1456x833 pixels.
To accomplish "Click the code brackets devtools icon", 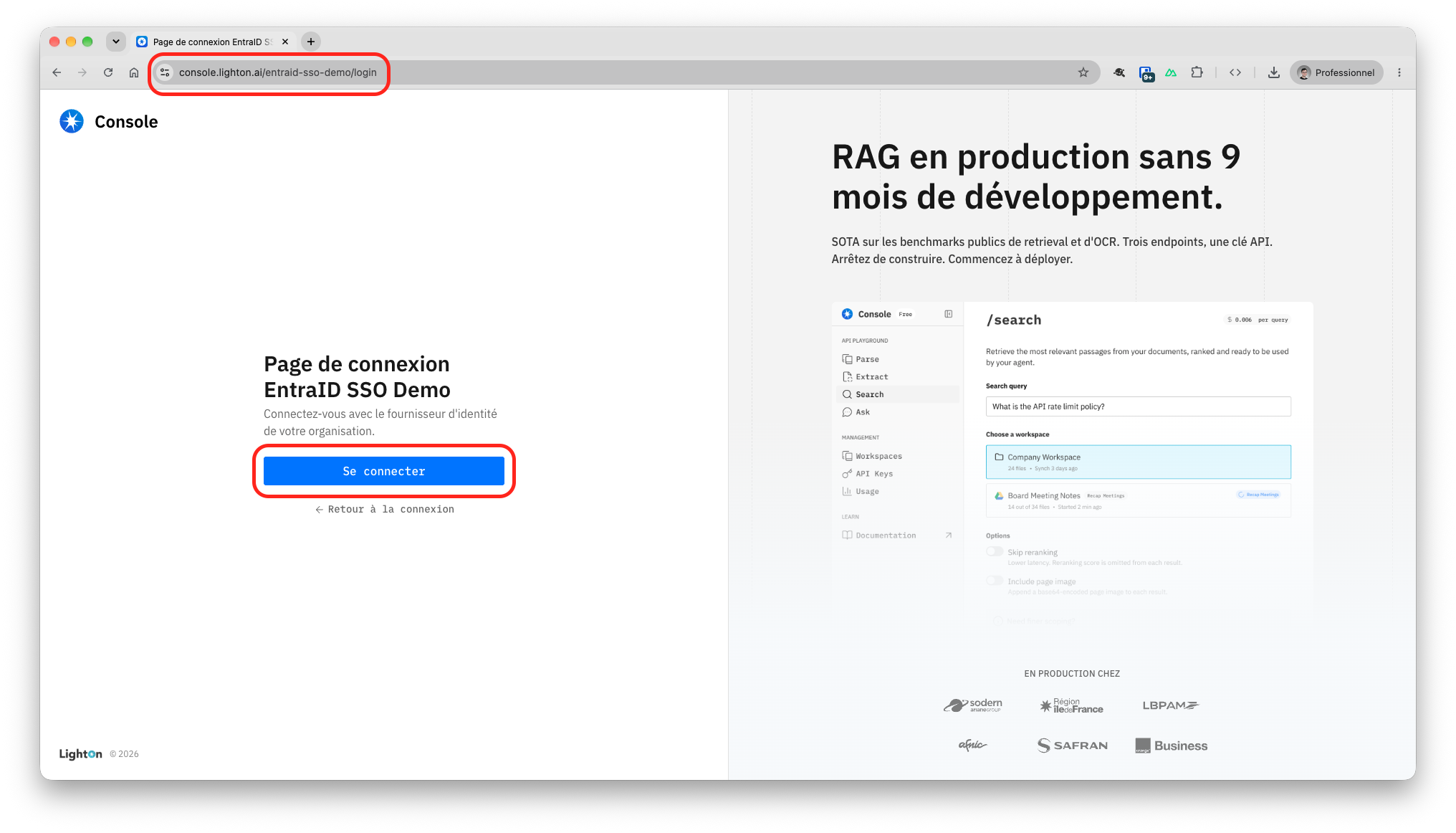I will click(x=1235, y=72).
